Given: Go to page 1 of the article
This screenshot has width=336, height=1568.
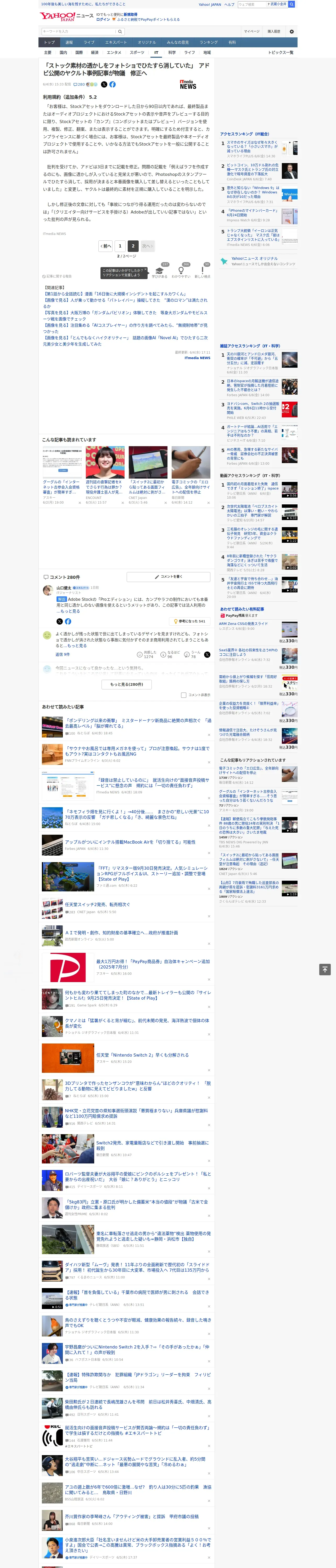Looking at the screenshot, I should [x=120, y=246].
